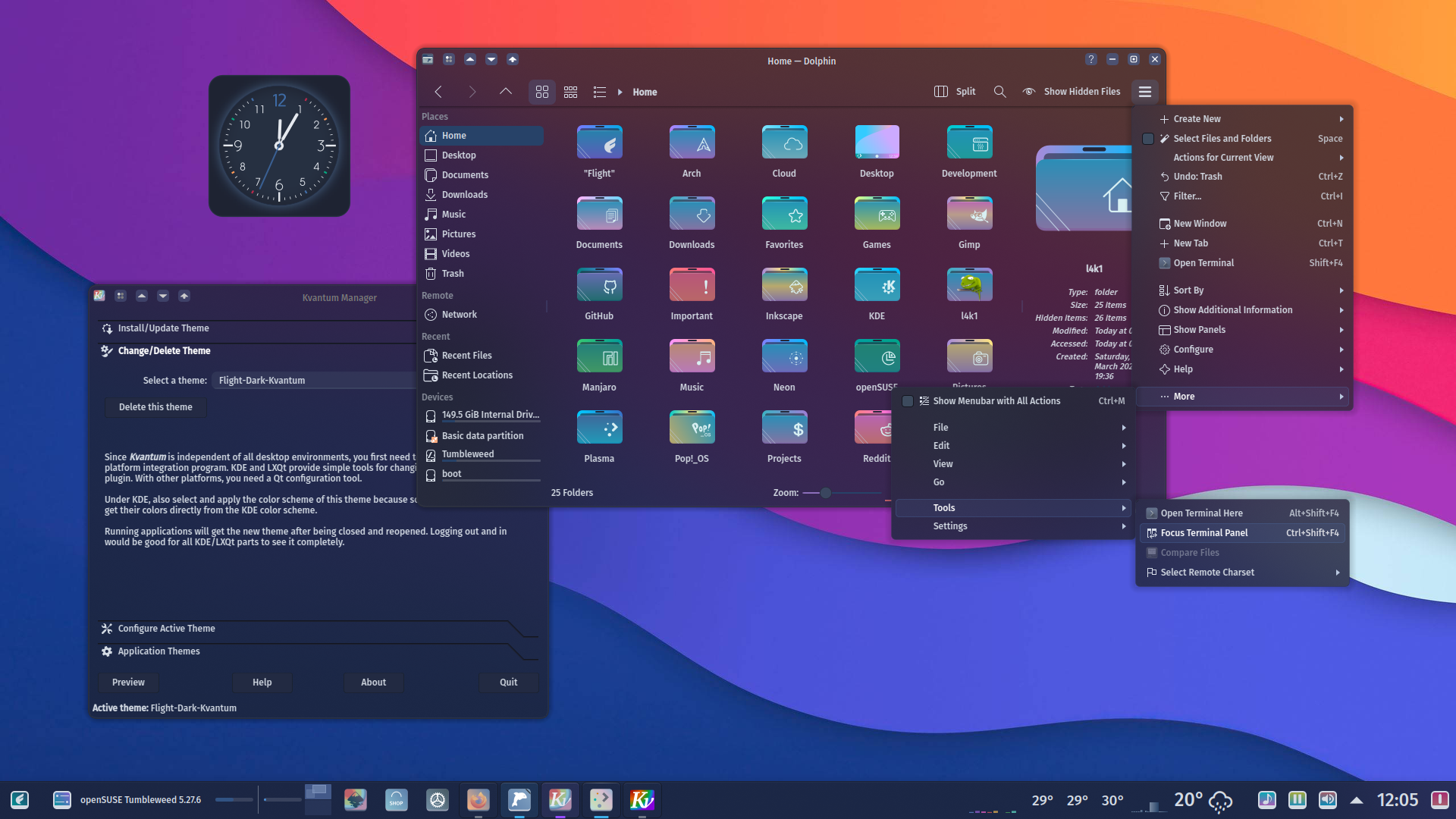The height and width of the screenshot is (819, 1456).
Task: Show hidden system tray icons arrow
Action: [1357, 800]
